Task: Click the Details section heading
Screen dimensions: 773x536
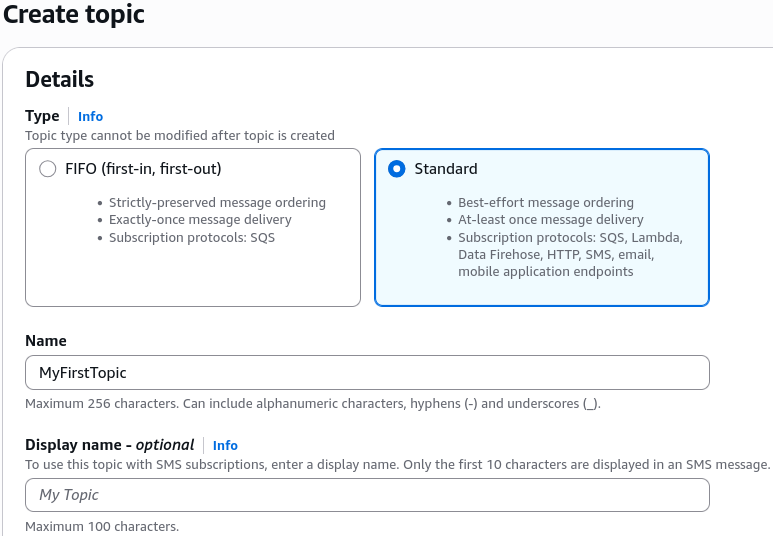Action: [60, 79]
